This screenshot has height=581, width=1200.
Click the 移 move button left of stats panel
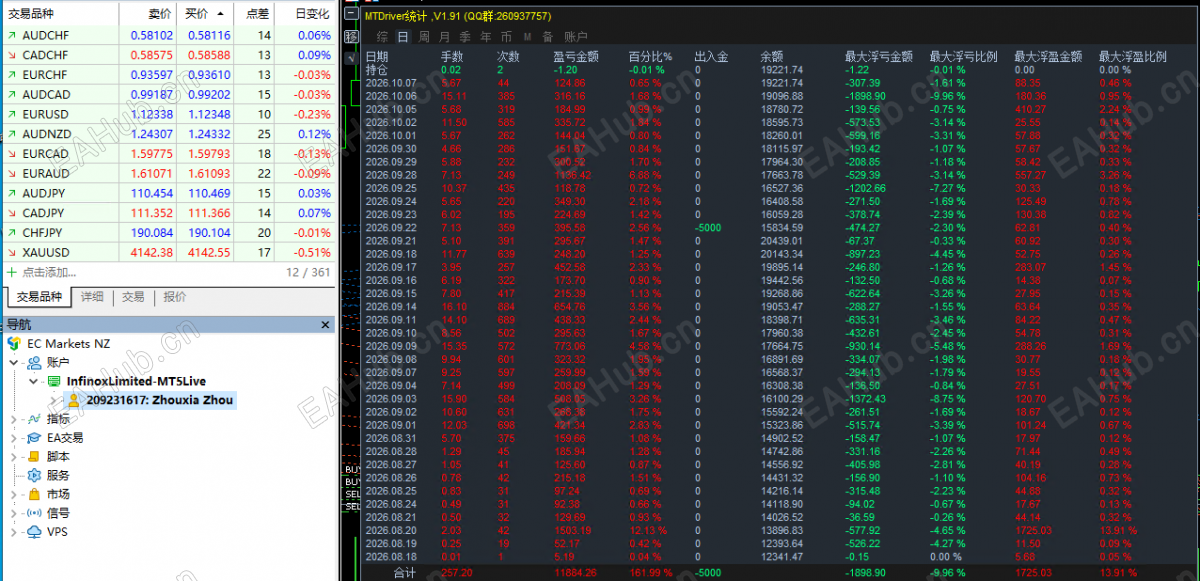(350, 37)
